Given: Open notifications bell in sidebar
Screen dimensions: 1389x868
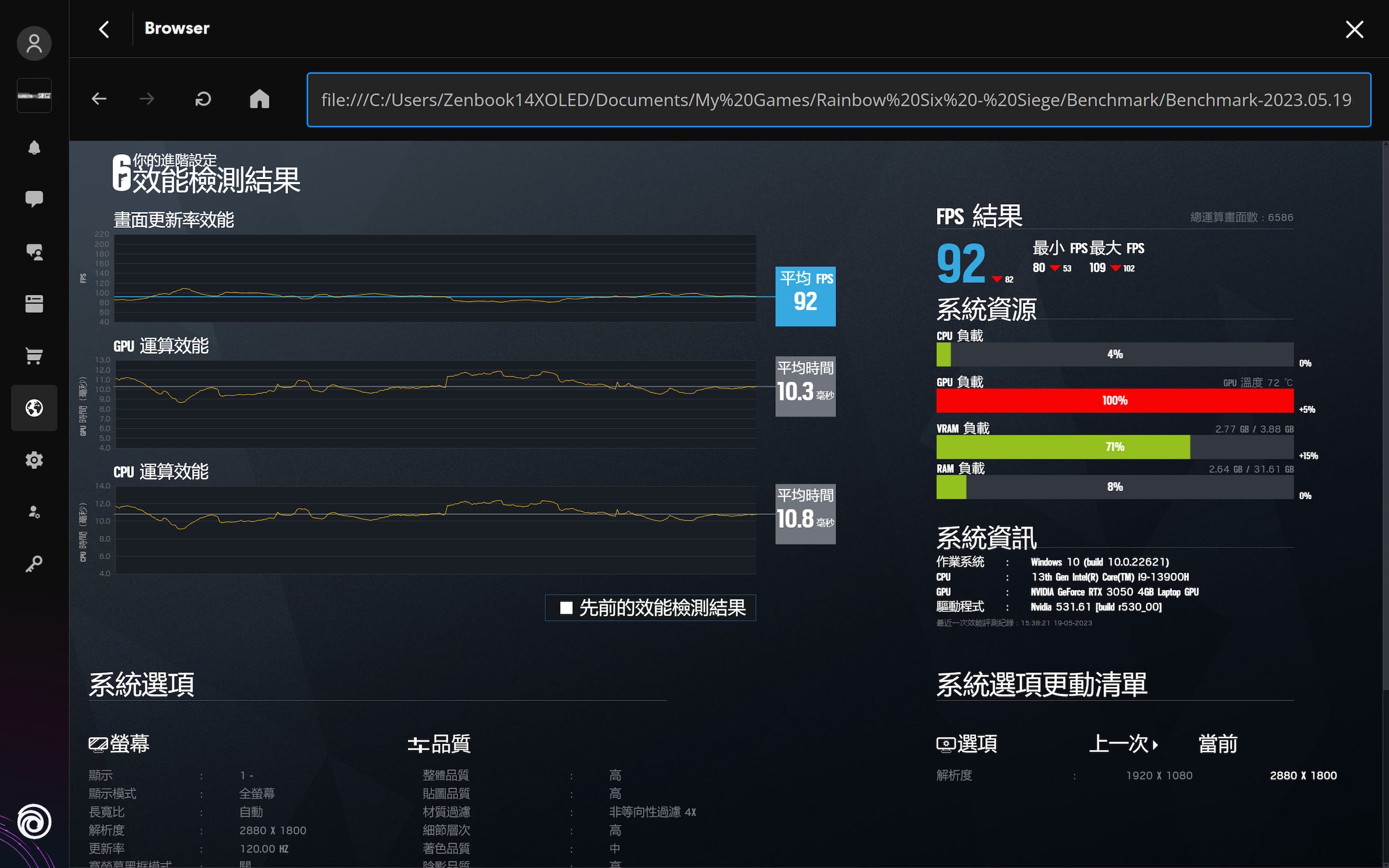Looking at the screenshot, I should pos(34,148).
